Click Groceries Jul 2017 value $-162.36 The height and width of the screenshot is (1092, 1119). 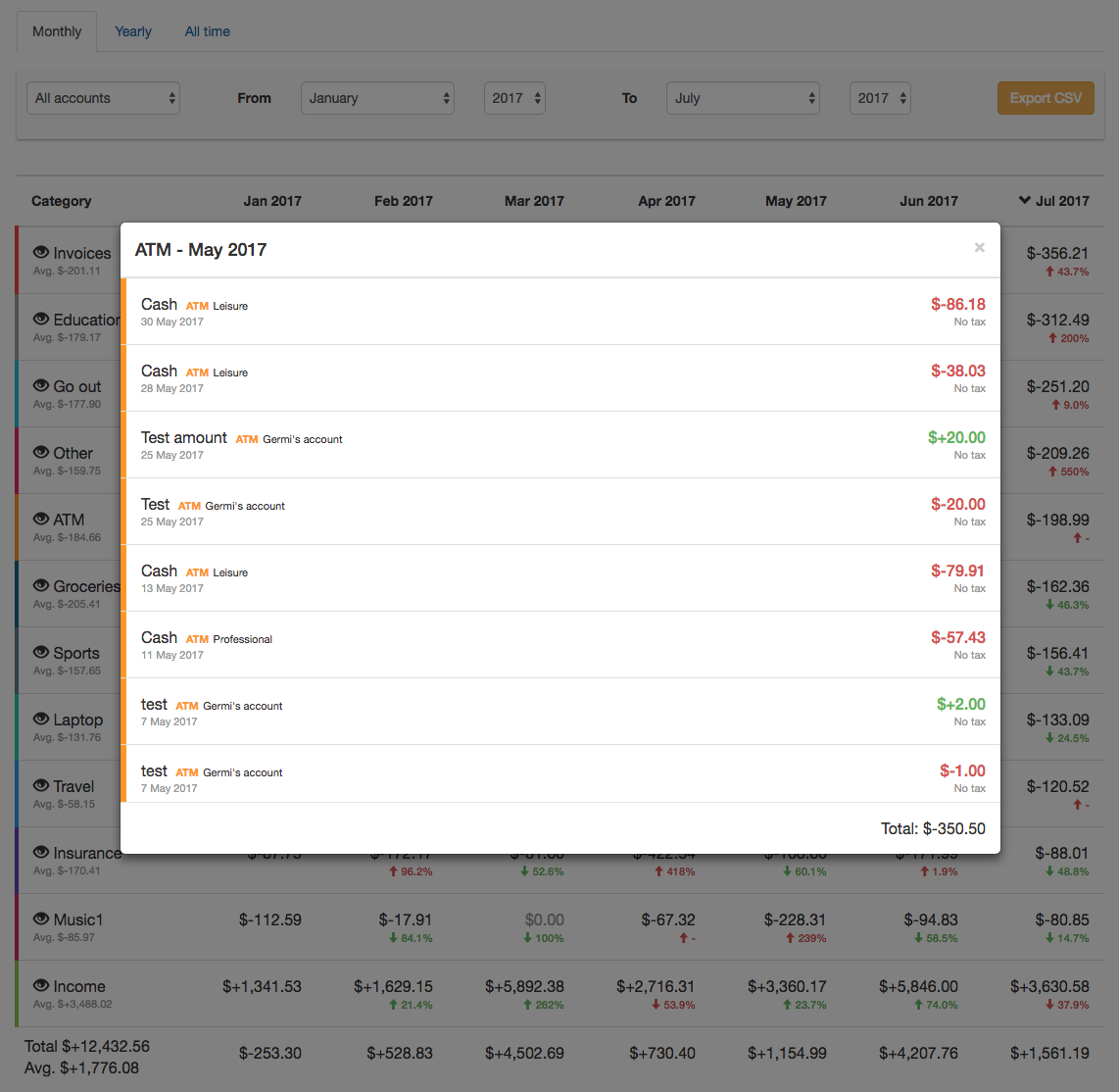pos(1057,587)
